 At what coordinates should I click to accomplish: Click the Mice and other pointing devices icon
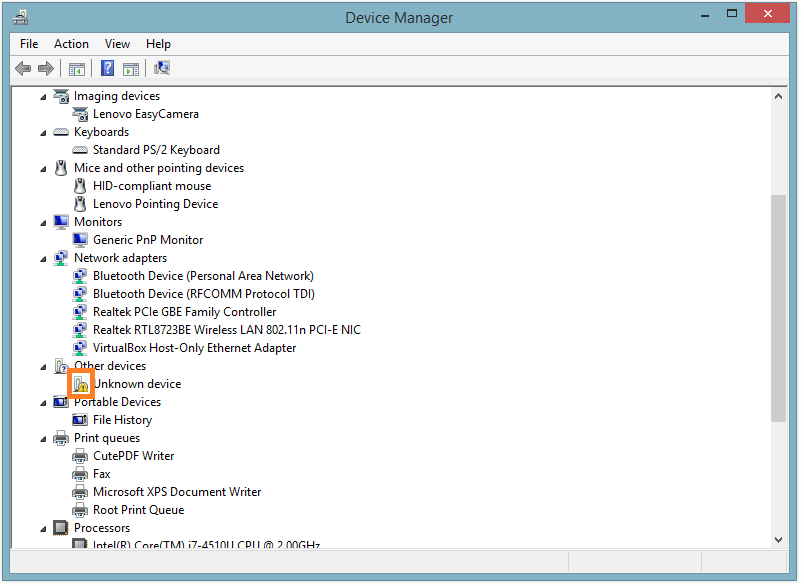click(61, 168)
